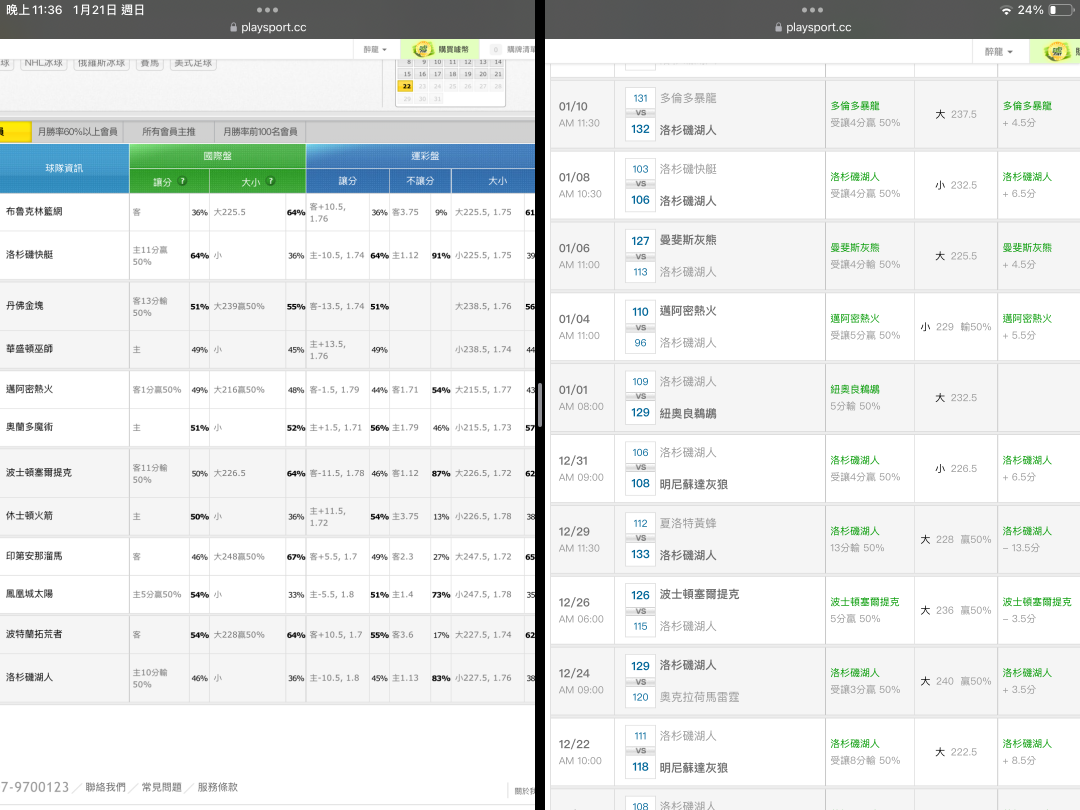The image size is (1080, 810).
Task: Click the help icon next to 讓分 in 國際盤
Action: tap(183, 181)
